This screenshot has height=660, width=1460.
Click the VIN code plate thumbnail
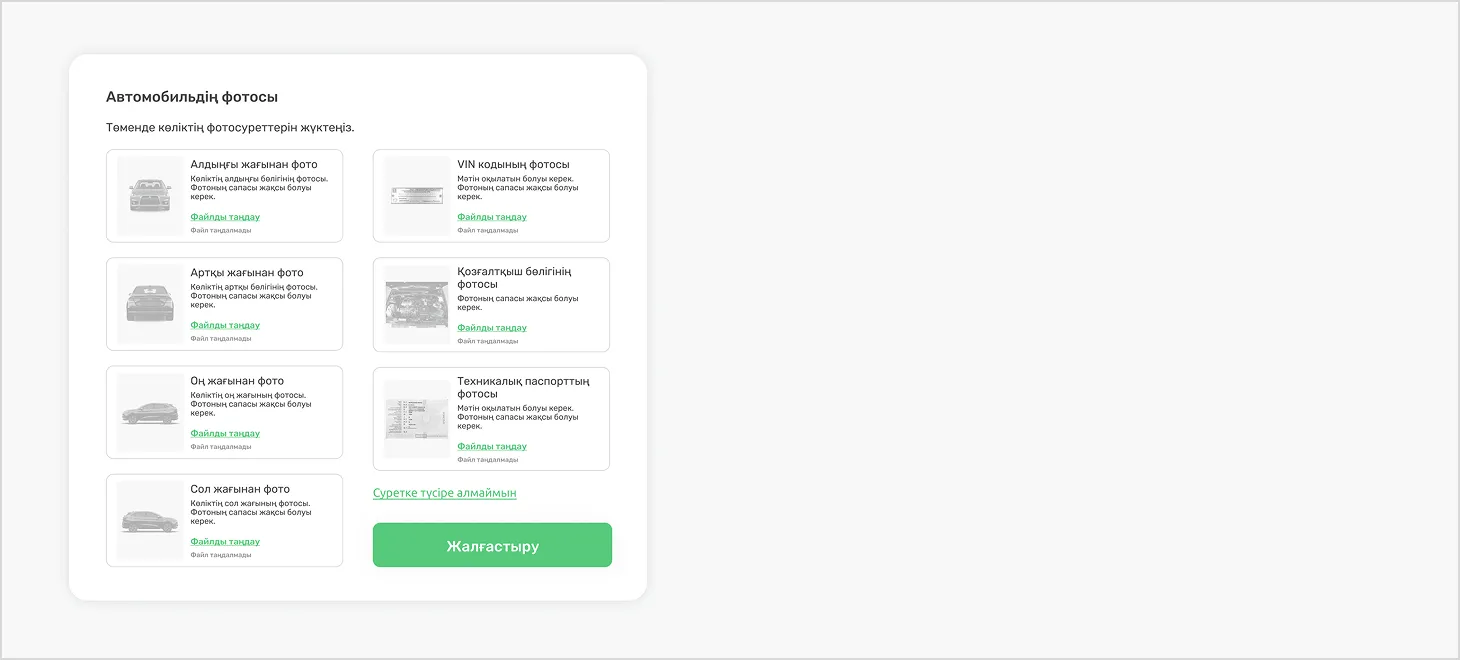pyautogui.click(x=417, y=196)
